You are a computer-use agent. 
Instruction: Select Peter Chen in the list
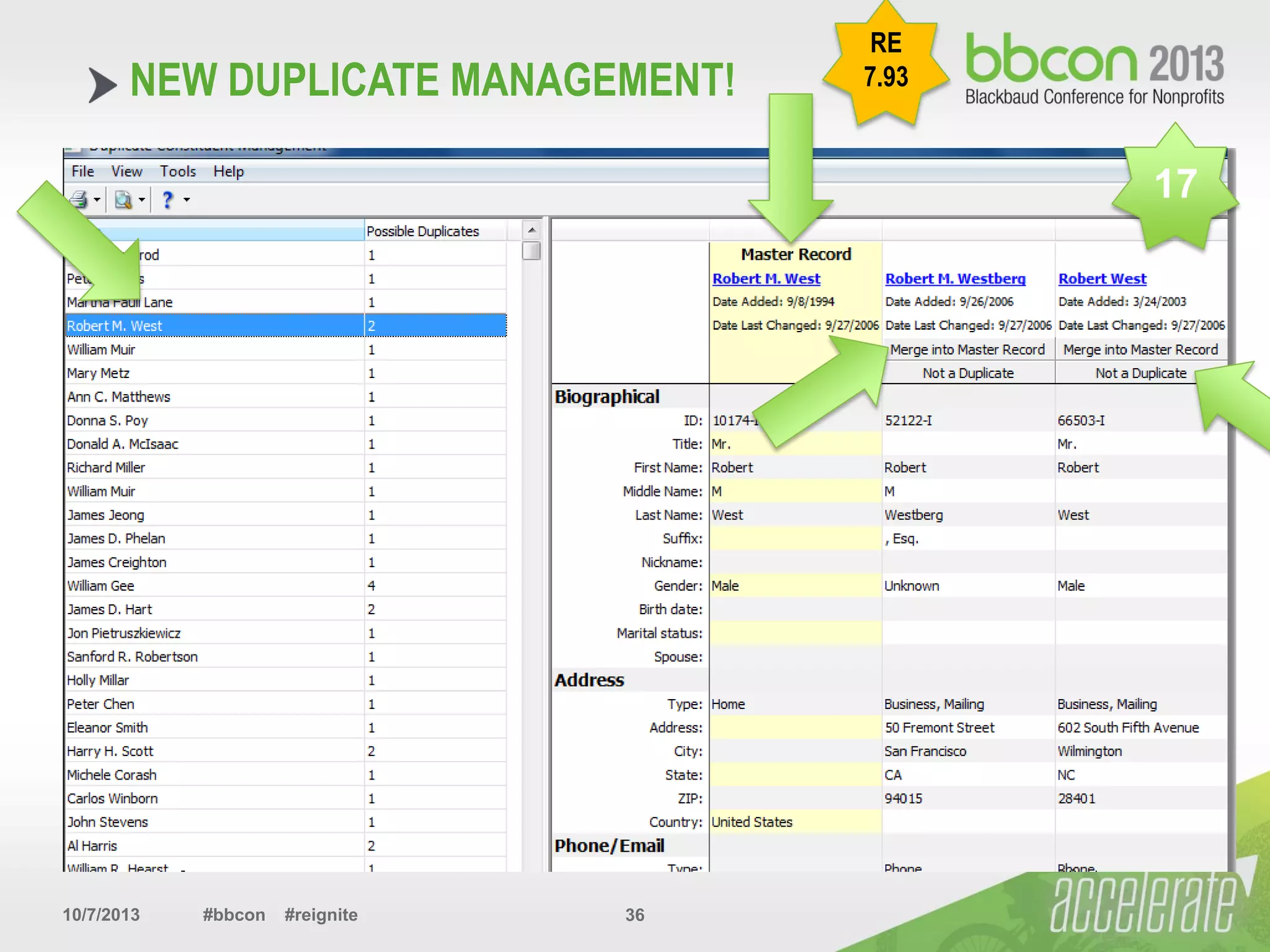click(286, 704)
